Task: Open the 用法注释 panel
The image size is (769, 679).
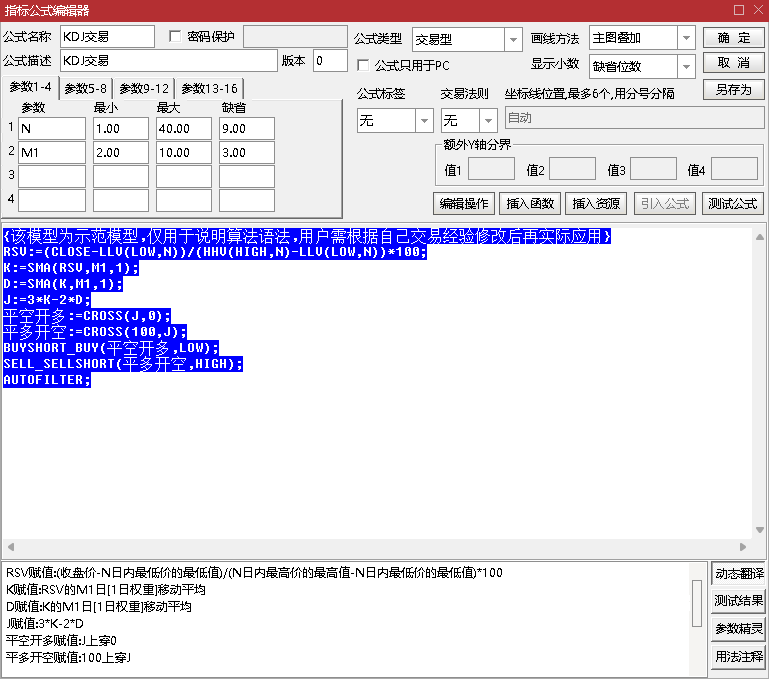Action: click(738, 656)
